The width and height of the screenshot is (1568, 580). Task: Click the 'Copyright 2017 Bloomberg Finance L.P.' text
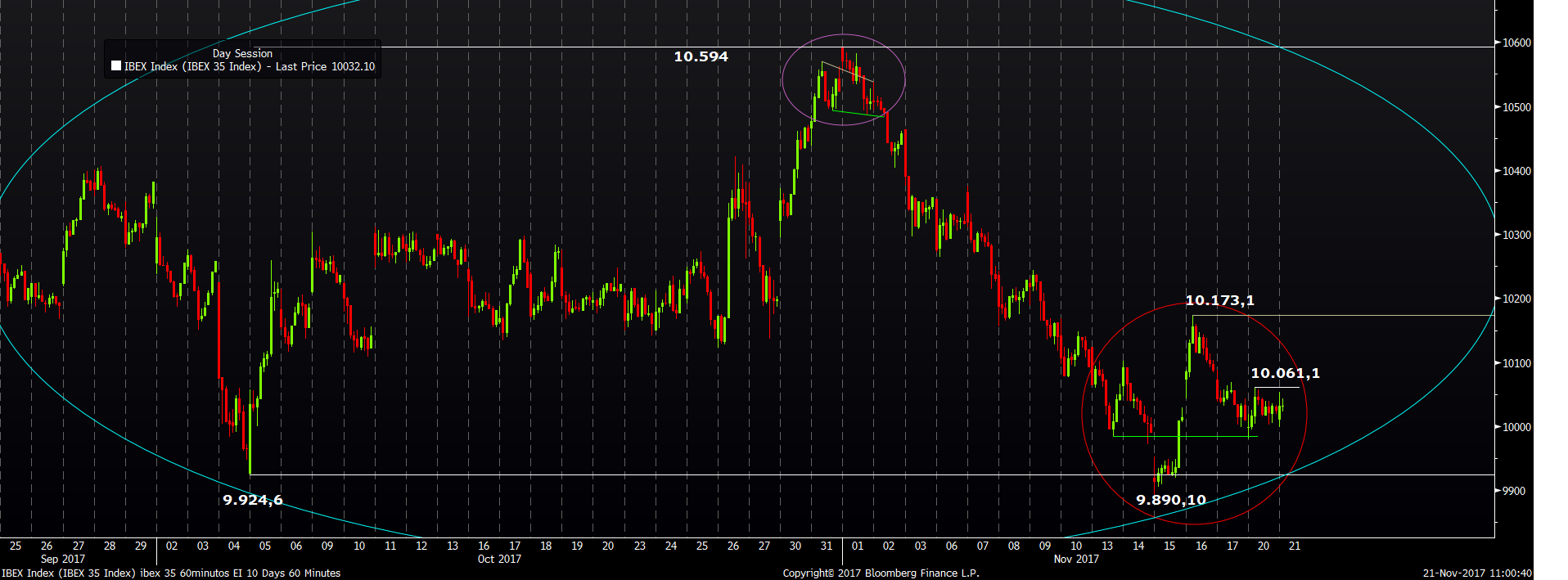tap(881, 573)
